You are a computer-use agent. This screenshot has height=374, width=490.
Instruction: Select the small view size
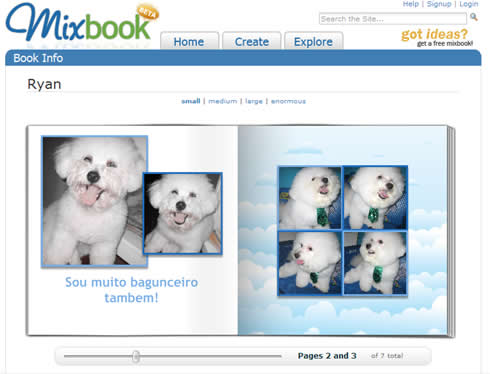191,101
